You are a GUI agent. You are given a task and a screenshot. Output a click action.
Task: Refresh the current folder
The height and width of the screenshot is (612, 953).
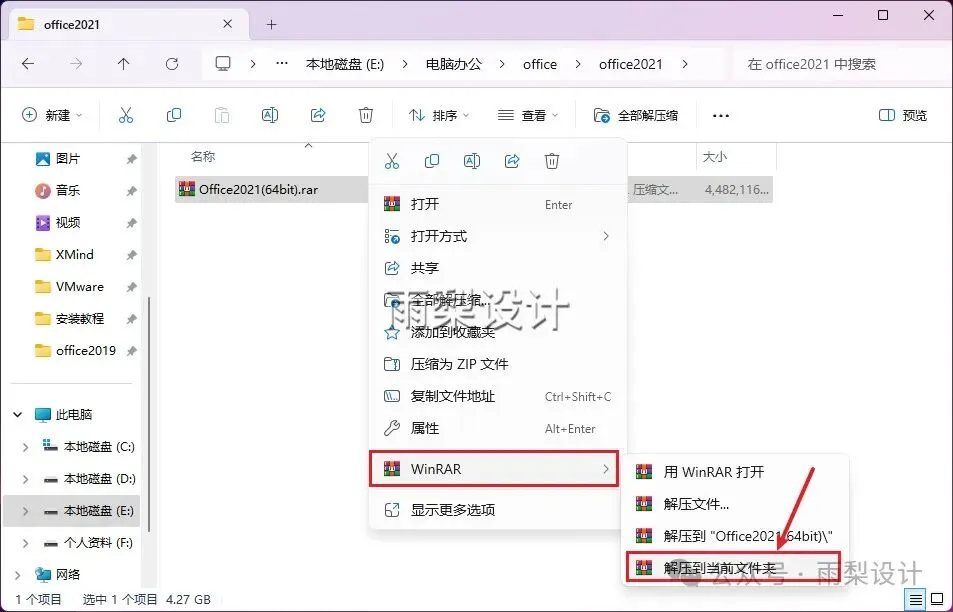pos(172,64)
